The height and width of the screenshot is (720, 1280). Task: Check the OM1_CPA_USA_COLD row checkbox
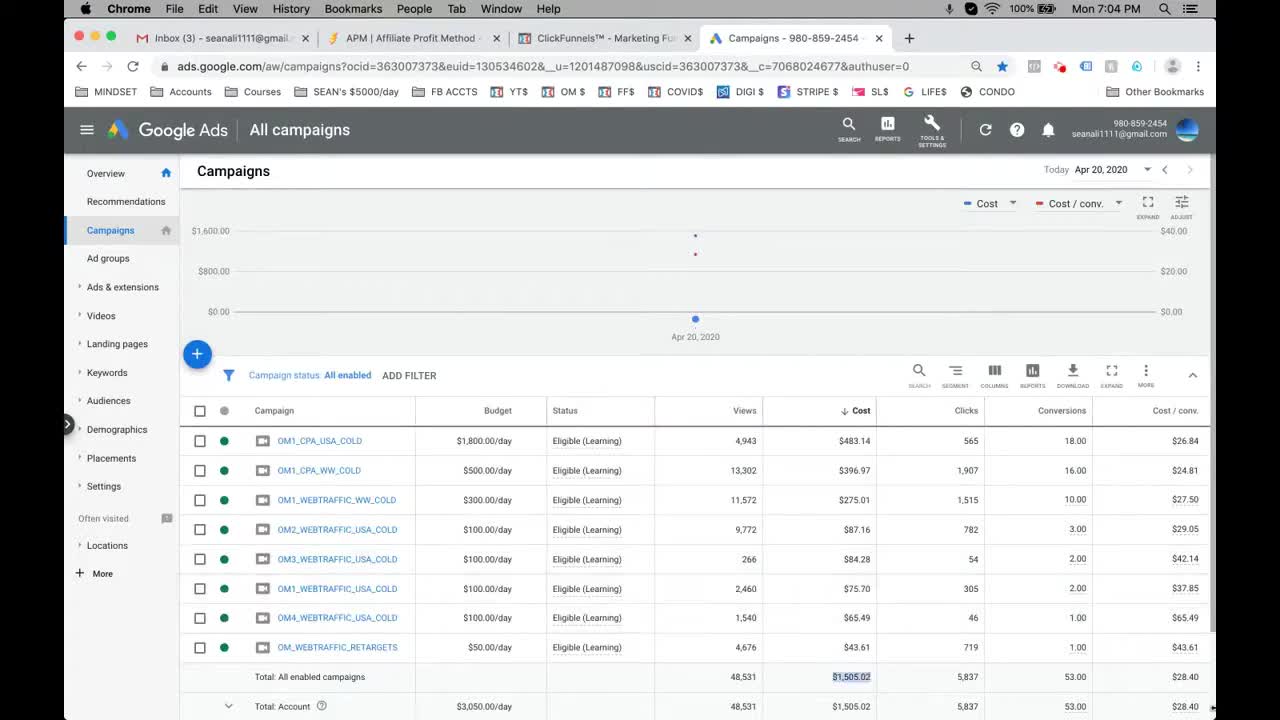pyautogui.click(x=200, y=441)
